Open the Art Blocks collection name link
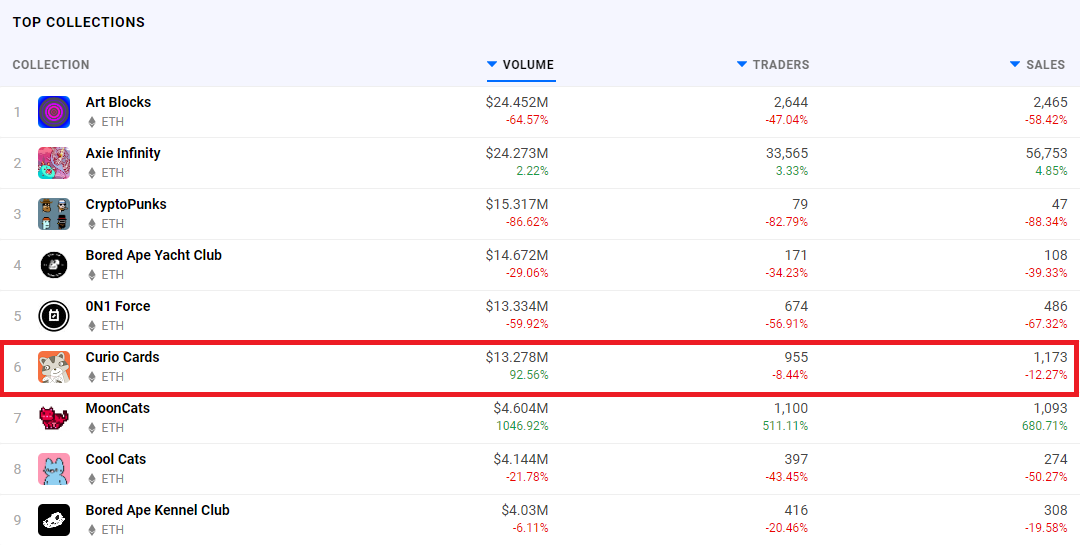The image size is (1080, 545). pyautogui.click(x=118, y=102)
